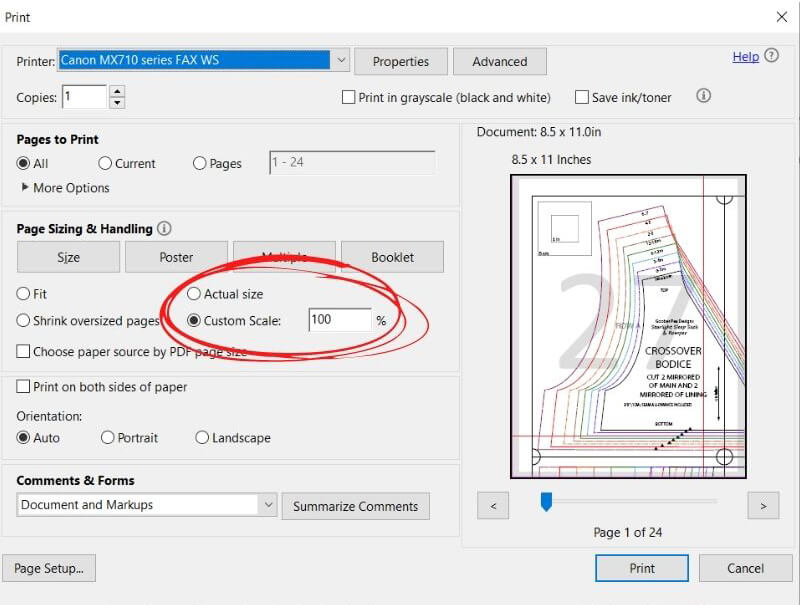Image resolution: width=800 pixels, height=605 pixels.
Task: Select the Actual size radio button
Action: [x=194, y=294]
